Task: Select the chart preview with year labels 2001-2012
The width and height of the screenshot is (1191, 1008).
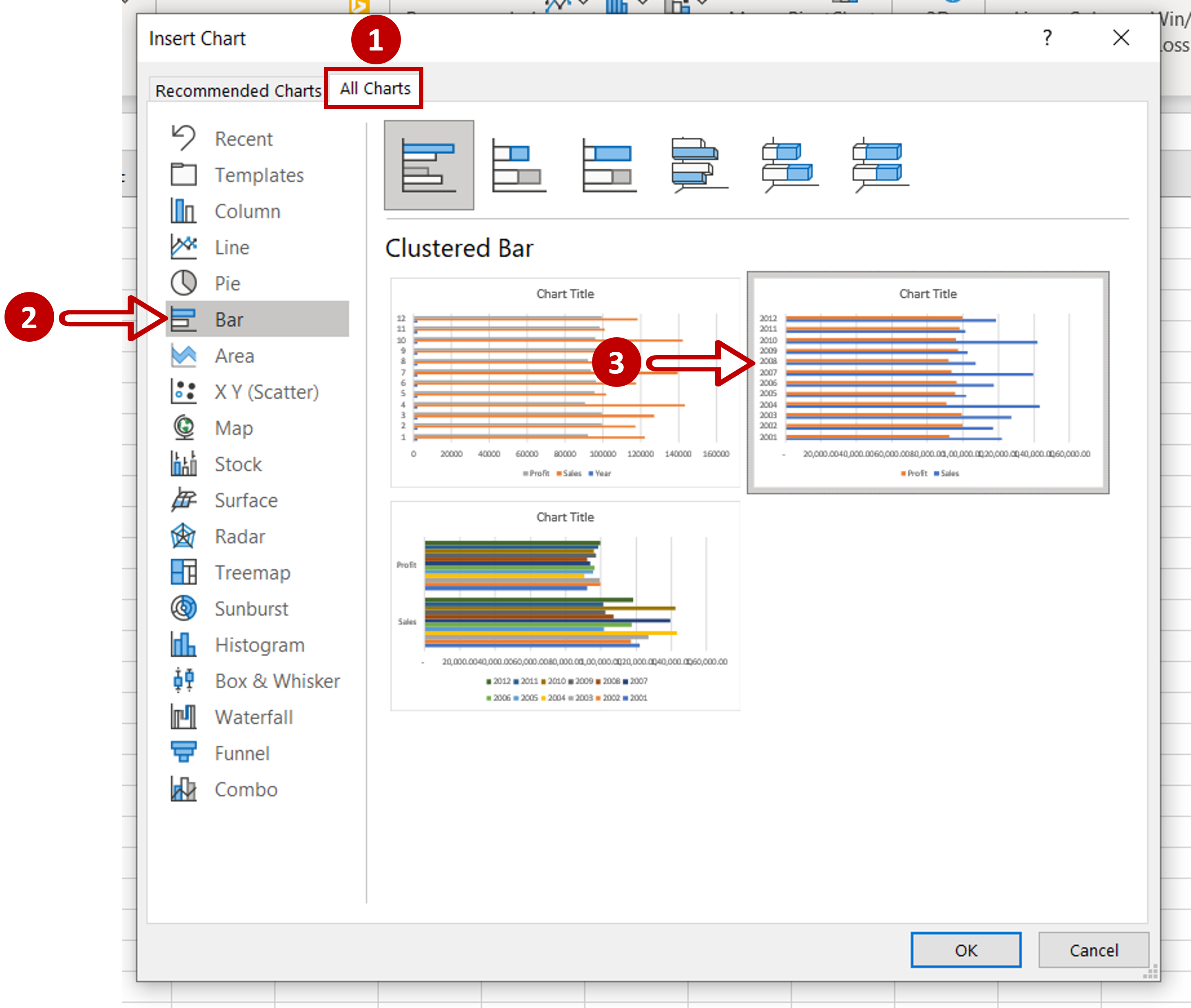Action: (x=927, y=382)
